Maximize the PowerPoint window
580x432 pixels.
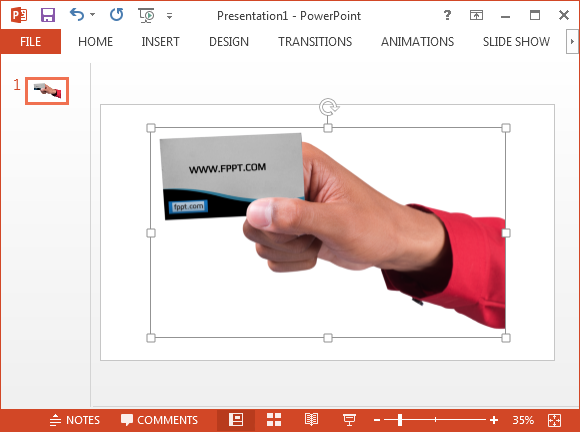[x=535, y=15]
